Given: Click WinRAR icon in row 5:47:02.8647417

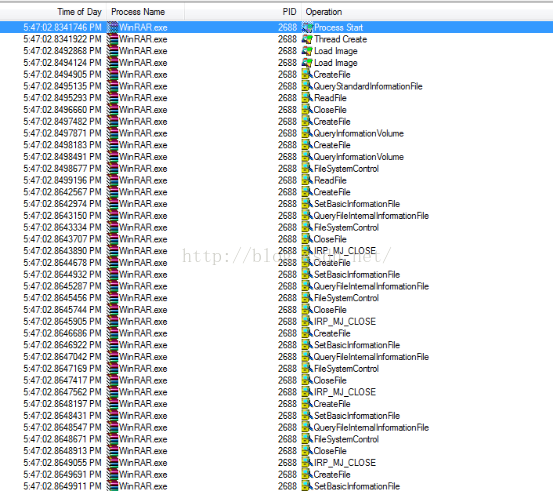Looking at the screenshot, I should [112, 380].
